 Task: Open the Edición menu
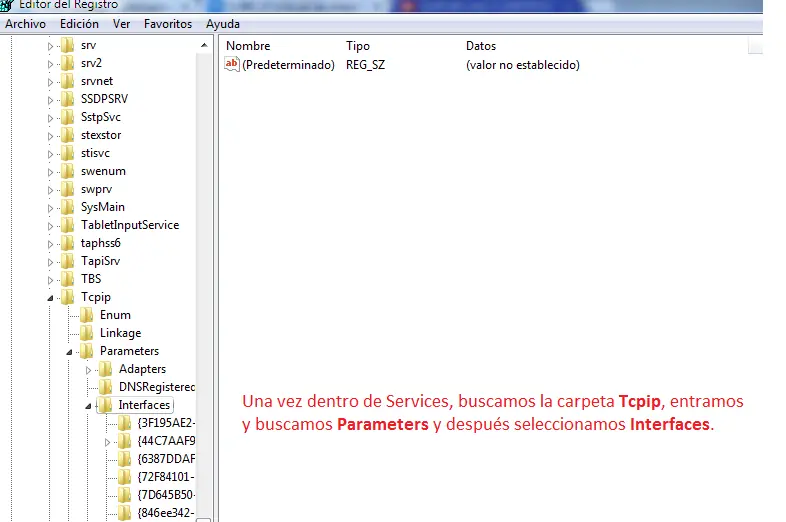[x=79, y=24]
